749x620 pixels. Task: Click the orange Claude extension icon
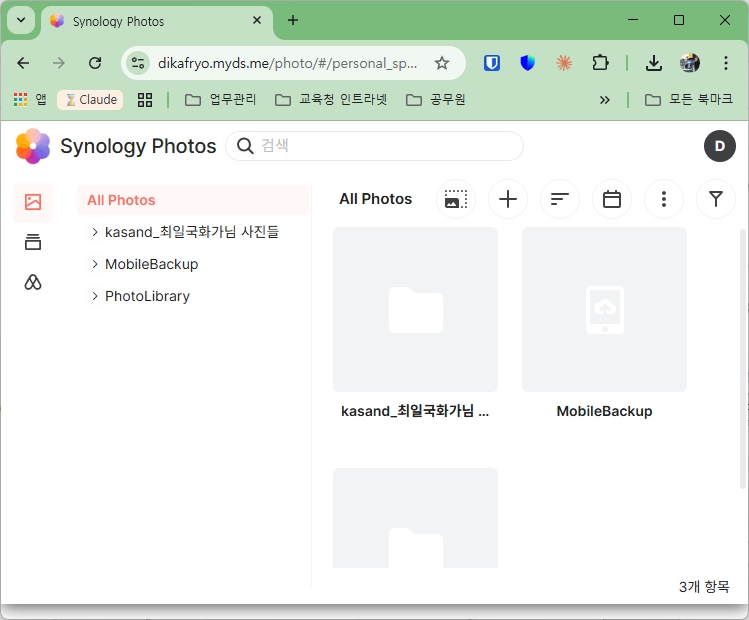tap(564, 63)
